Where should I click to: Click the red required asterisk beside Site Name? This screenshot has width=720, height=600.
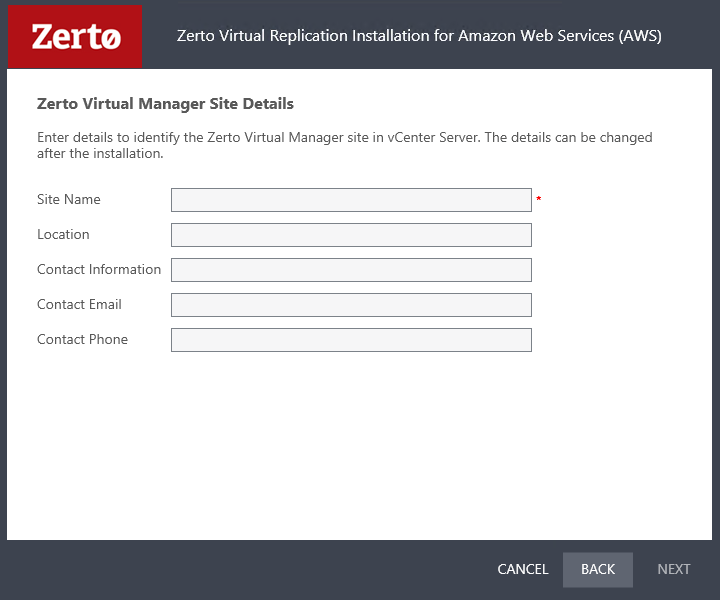tap(539, 199)
